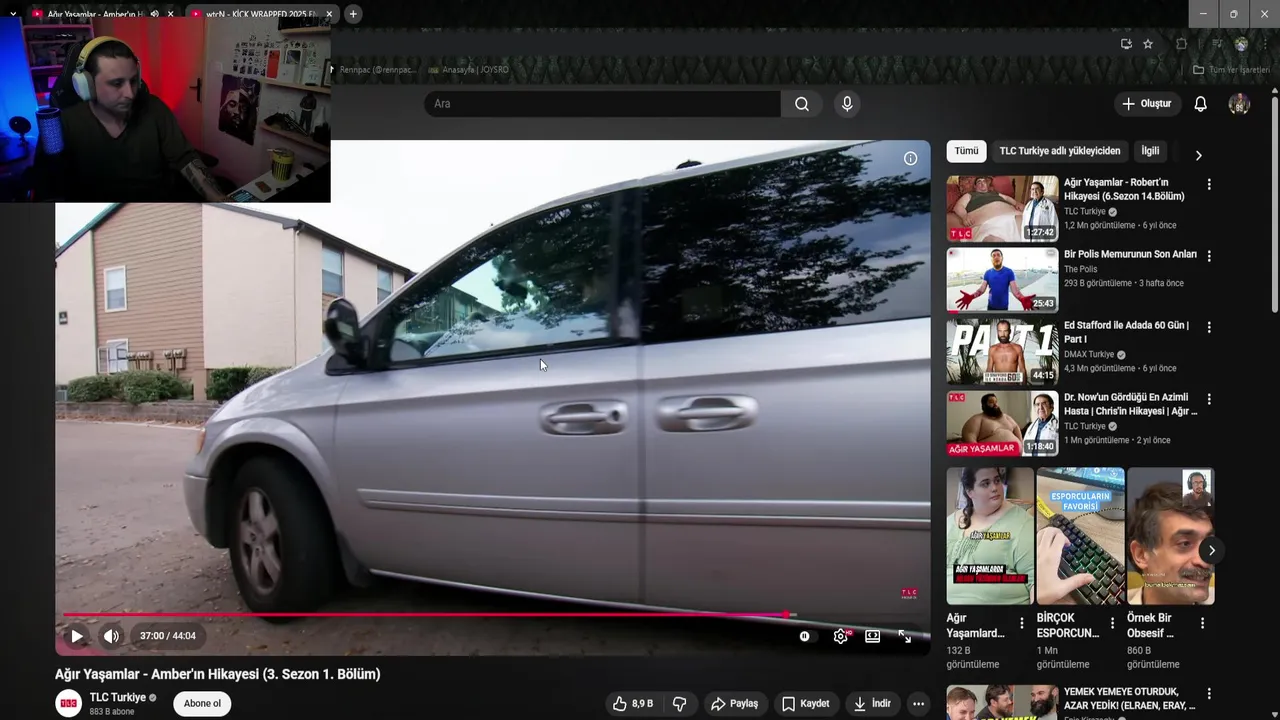Open options for Örnek Bir Obsesif short
The width and height of the screenshot is (1280, 720).
point(1202,623)
